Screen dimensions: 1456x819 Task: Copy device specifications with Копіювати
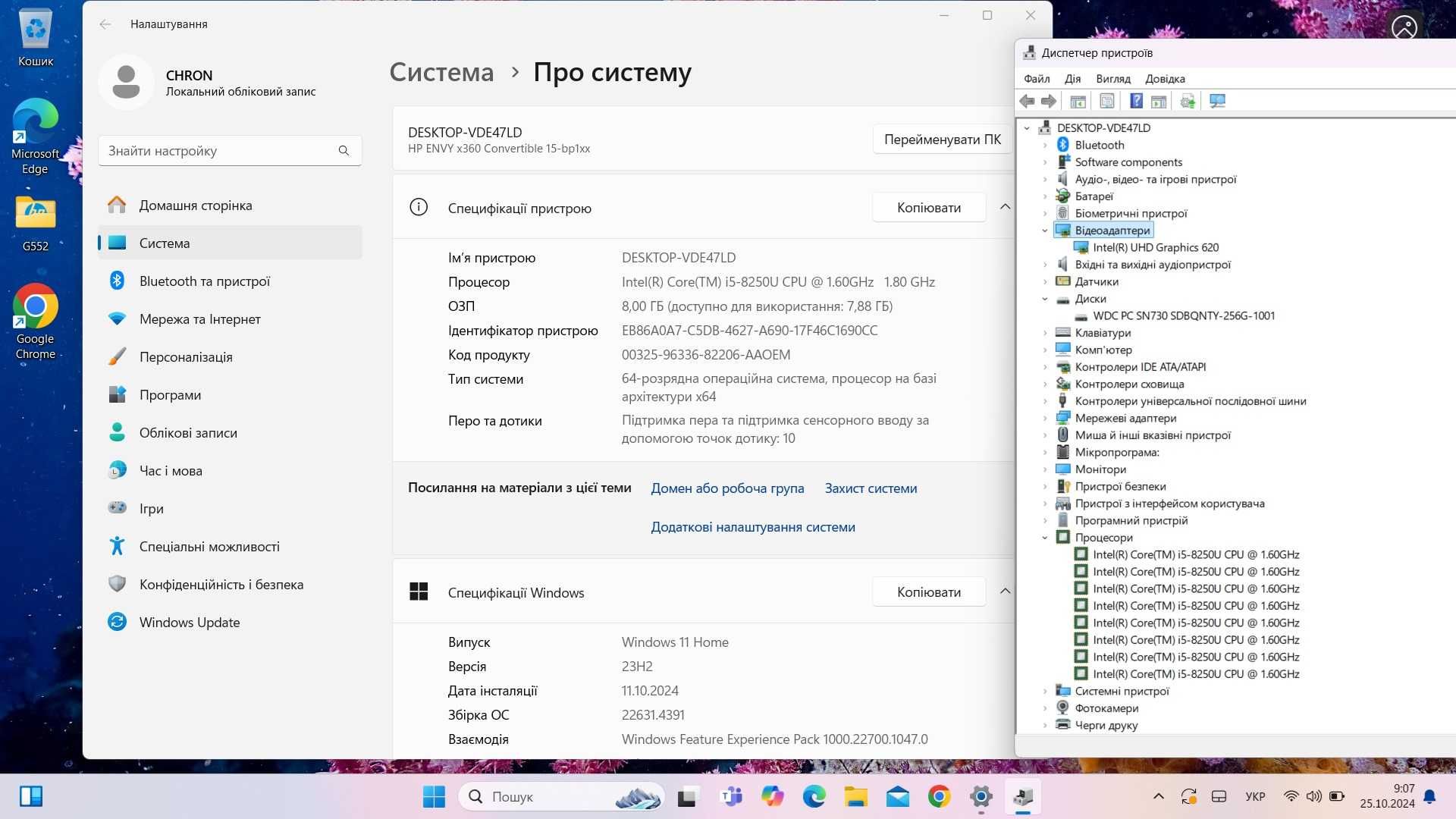(x=929, y=207)
